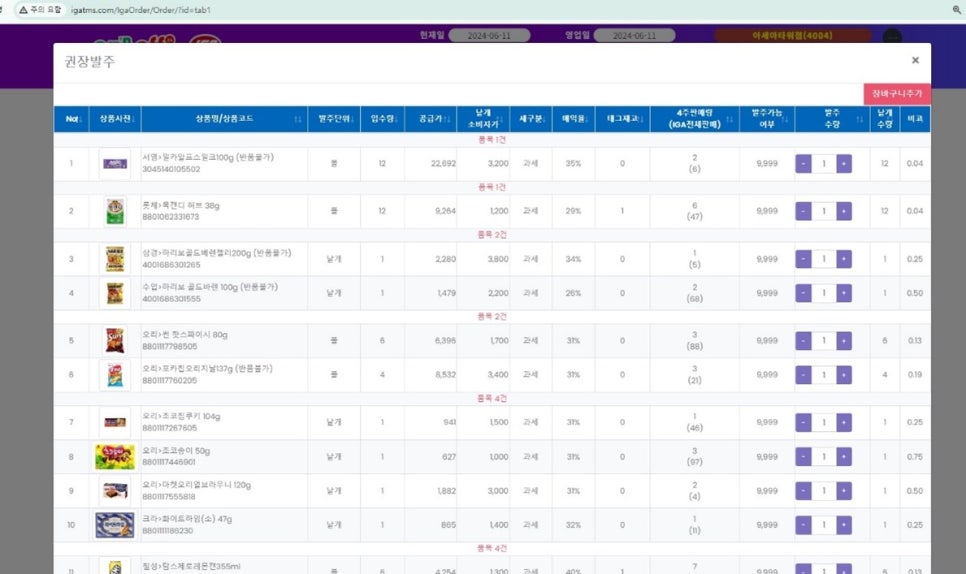The image size is (966, 574).
Task: Click plus button for 화이트하임(소) 47g
Action: [x=843, y=525]
